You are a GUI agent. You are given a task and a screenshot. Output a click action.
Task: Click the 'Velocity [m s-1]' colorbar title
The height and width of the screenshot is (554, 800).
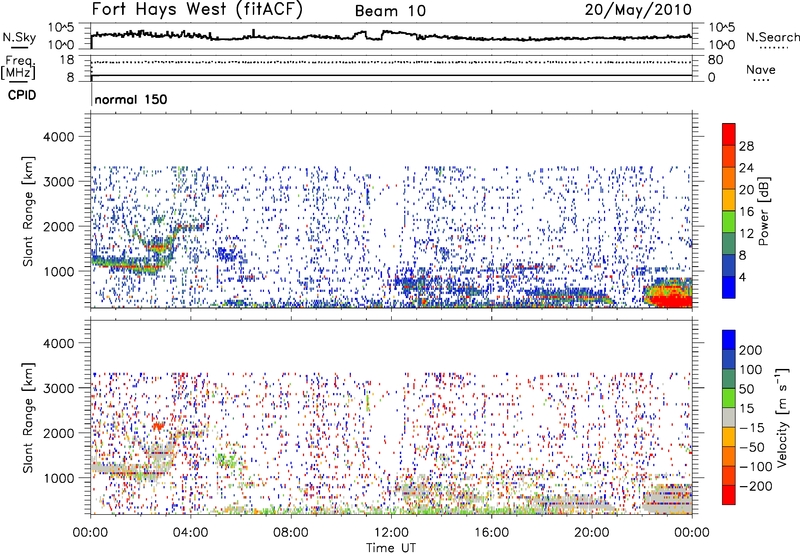[782, 418]
